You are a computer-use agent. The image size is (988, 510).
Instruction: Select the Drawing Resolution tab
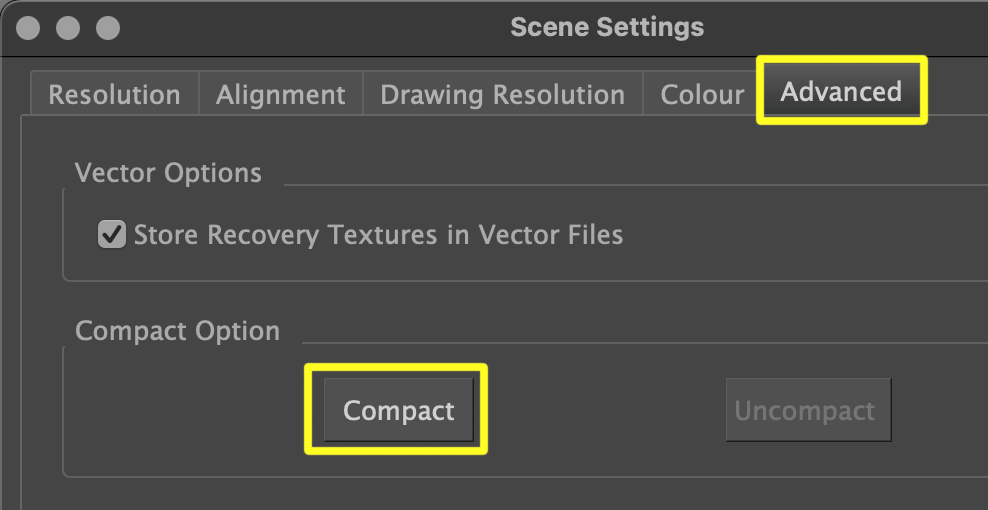pyautogui.click(x=502, y=95)
